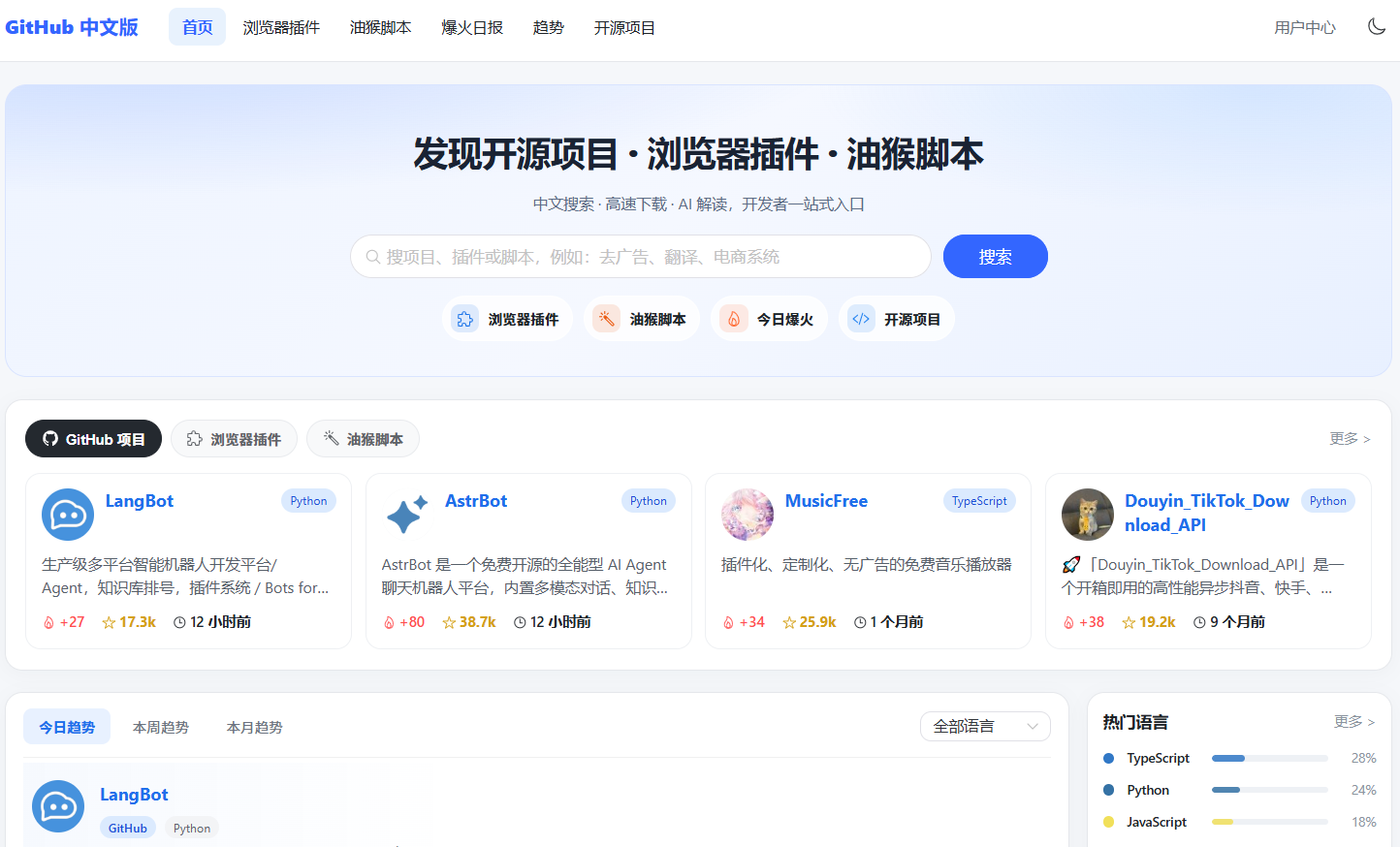1400x847 pixels.
Task: Click the Python badge under trending LangBot
Action: [x=192, y=829]
